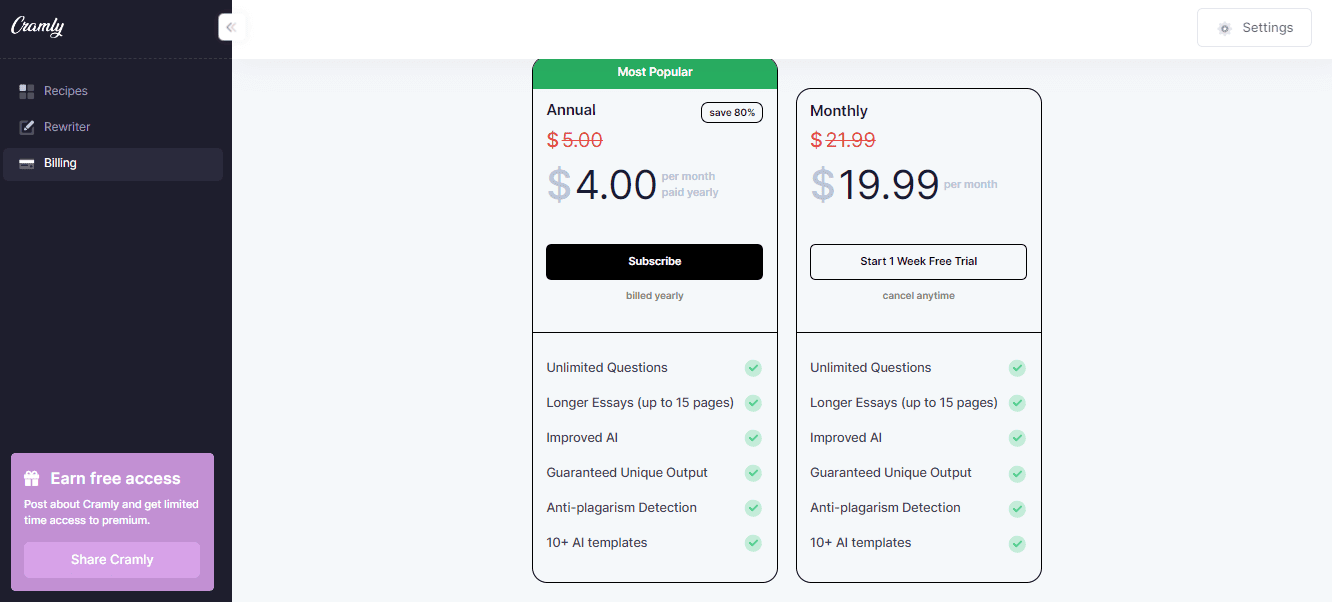This screenshot has width=1332, height=602.
Task: Click the Subscribe button on the Annual plan
Action: 654,261
